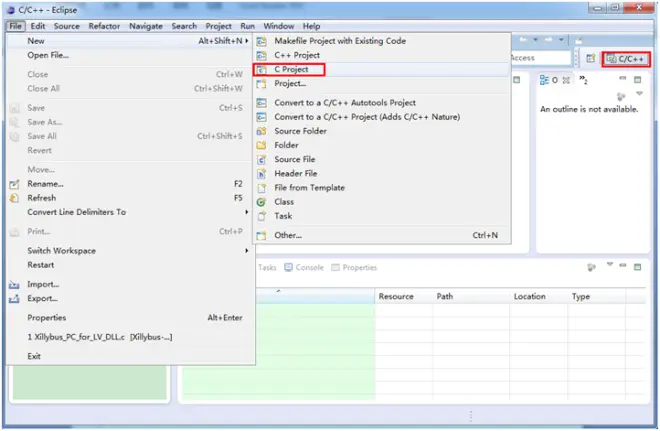The height and width of the screenshot is (431, 660).
Task: Choose Other... in New submenu
Action: click(x=381, y=236)
